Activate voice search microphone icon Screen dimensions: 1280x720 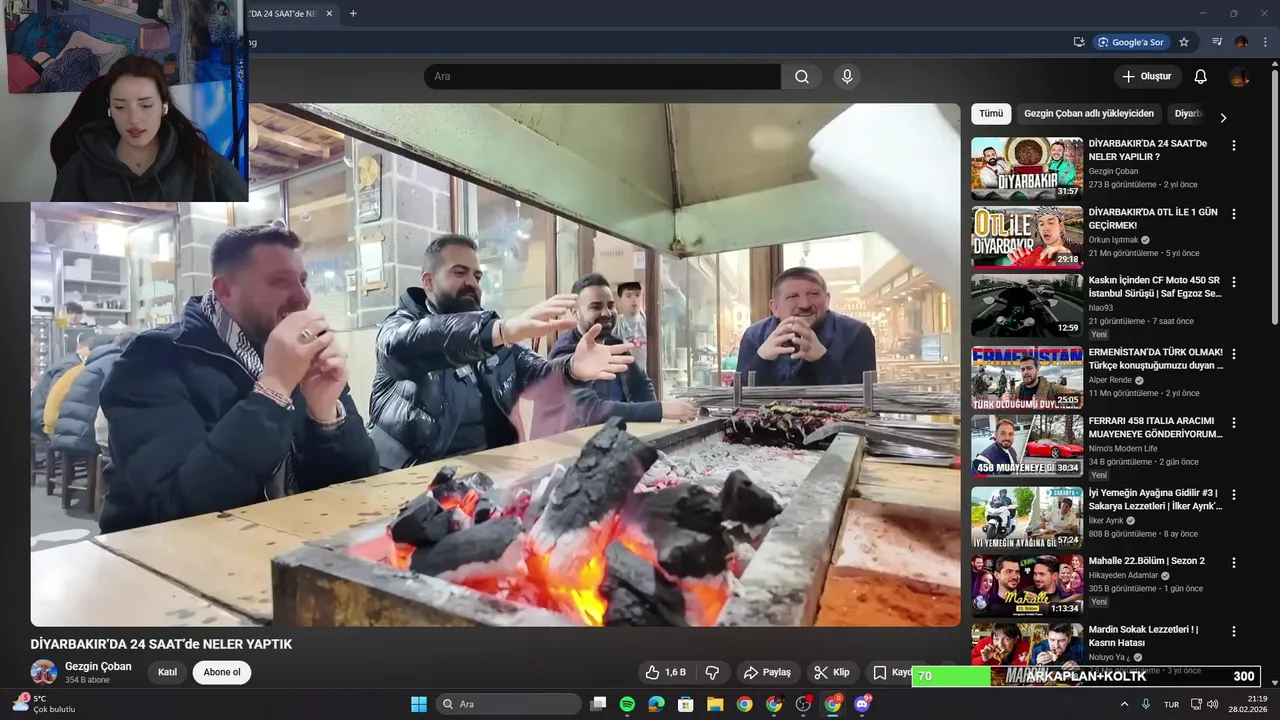click(x=847, y=77)
